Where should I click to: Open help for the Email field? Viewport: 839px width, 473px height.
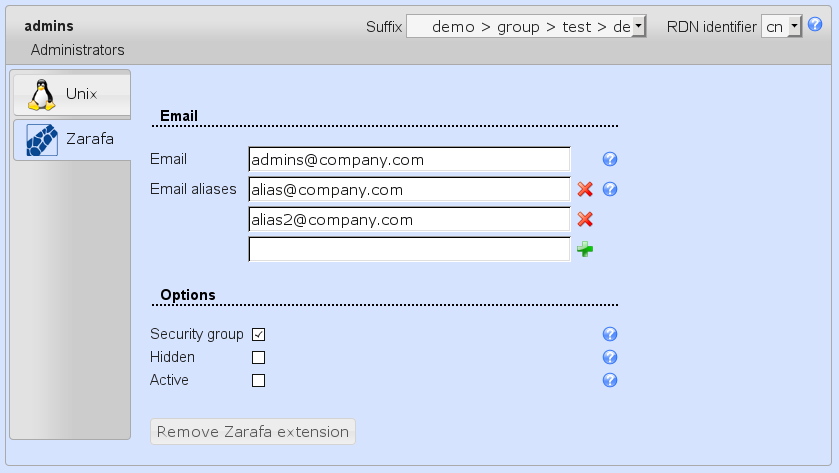click(609, 159)
